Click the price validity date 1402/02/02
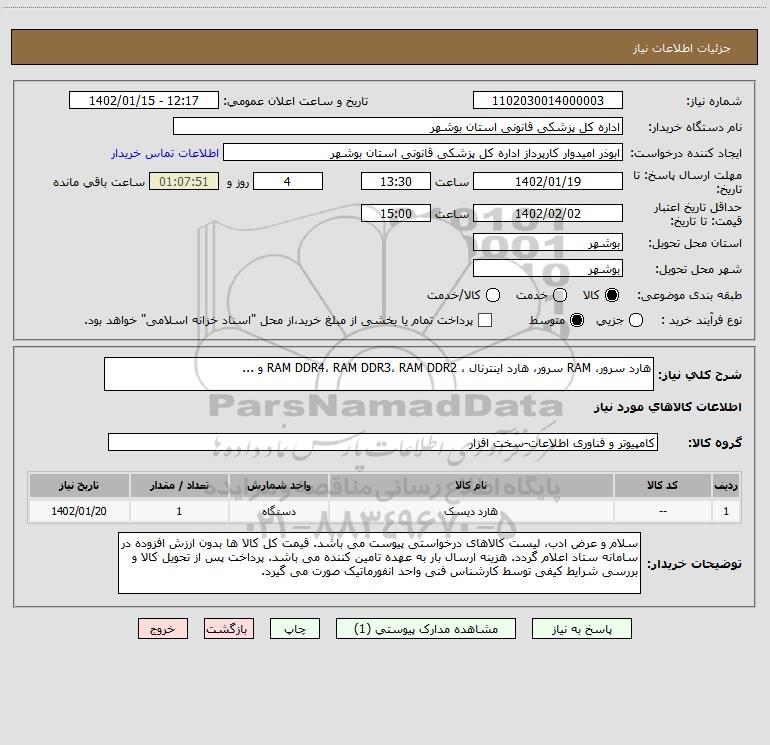The height and width of the screenshot is (745, 770). tap(548, 213)
